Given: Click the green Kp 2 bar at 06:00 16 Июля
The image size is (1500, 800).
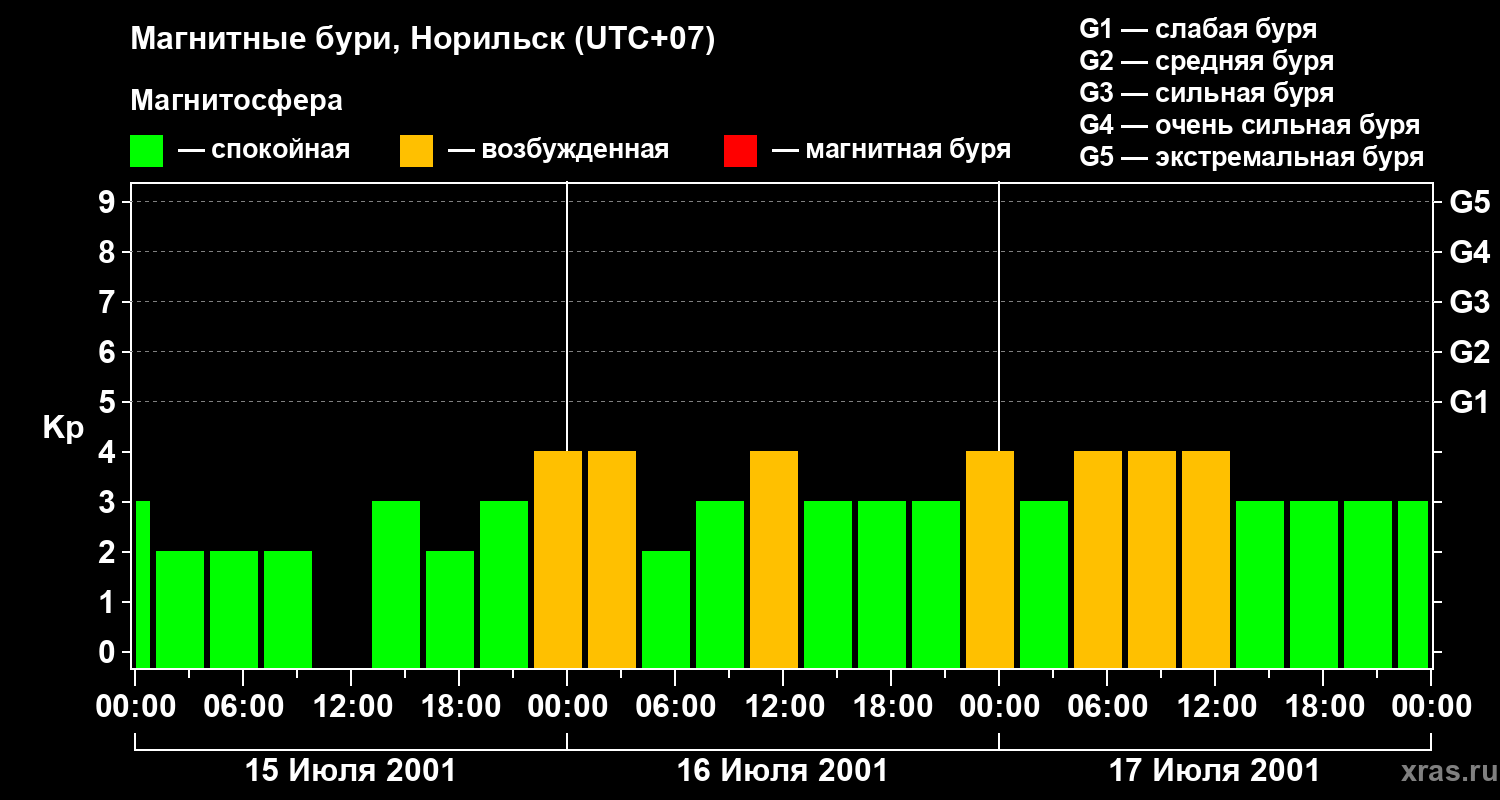Looking at the screenshot, I should pyautogui.click(x=666, y=609).
